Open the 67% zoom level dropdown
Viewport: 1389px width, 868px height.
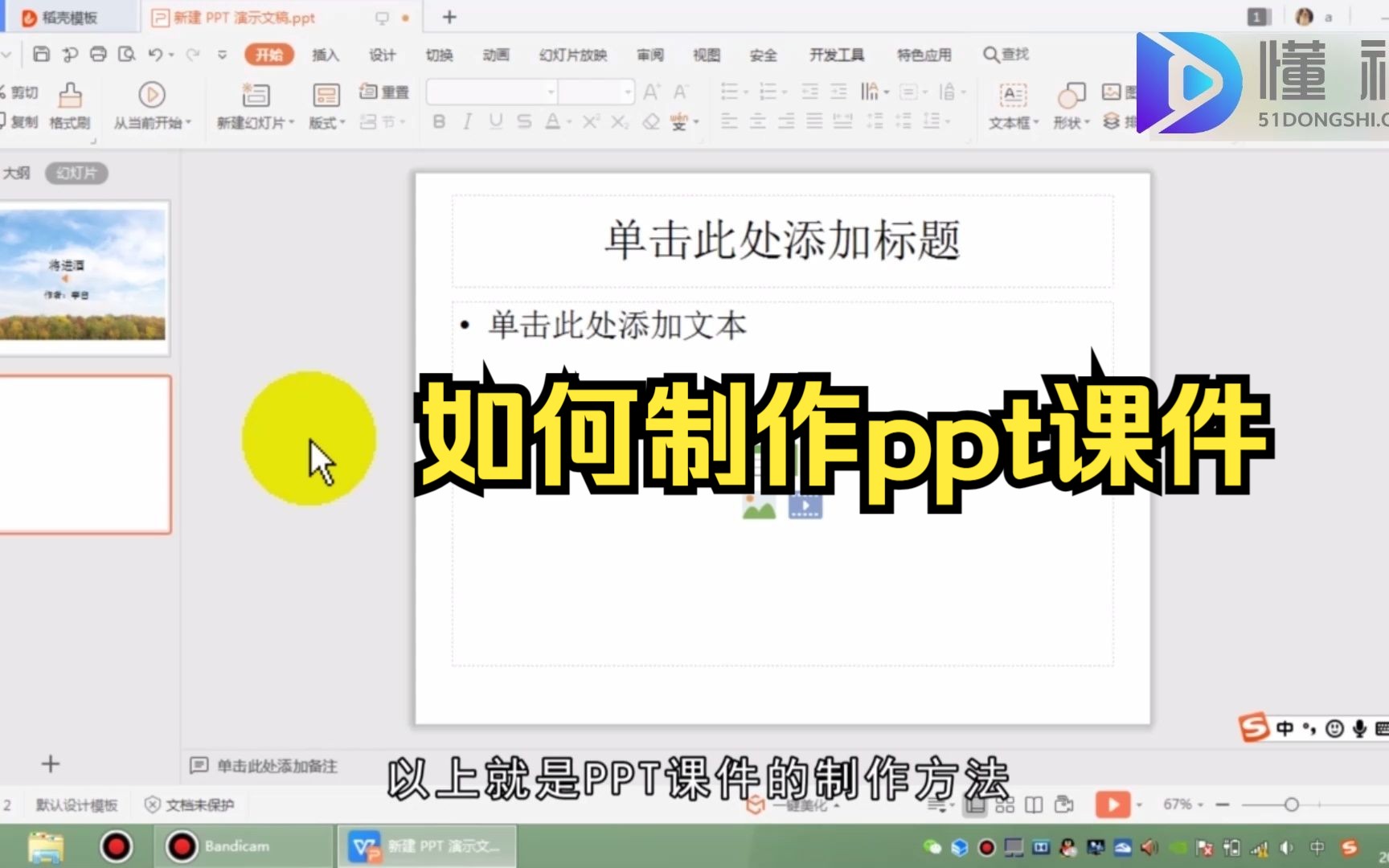pyautogui.click(x=1181, y=805)
